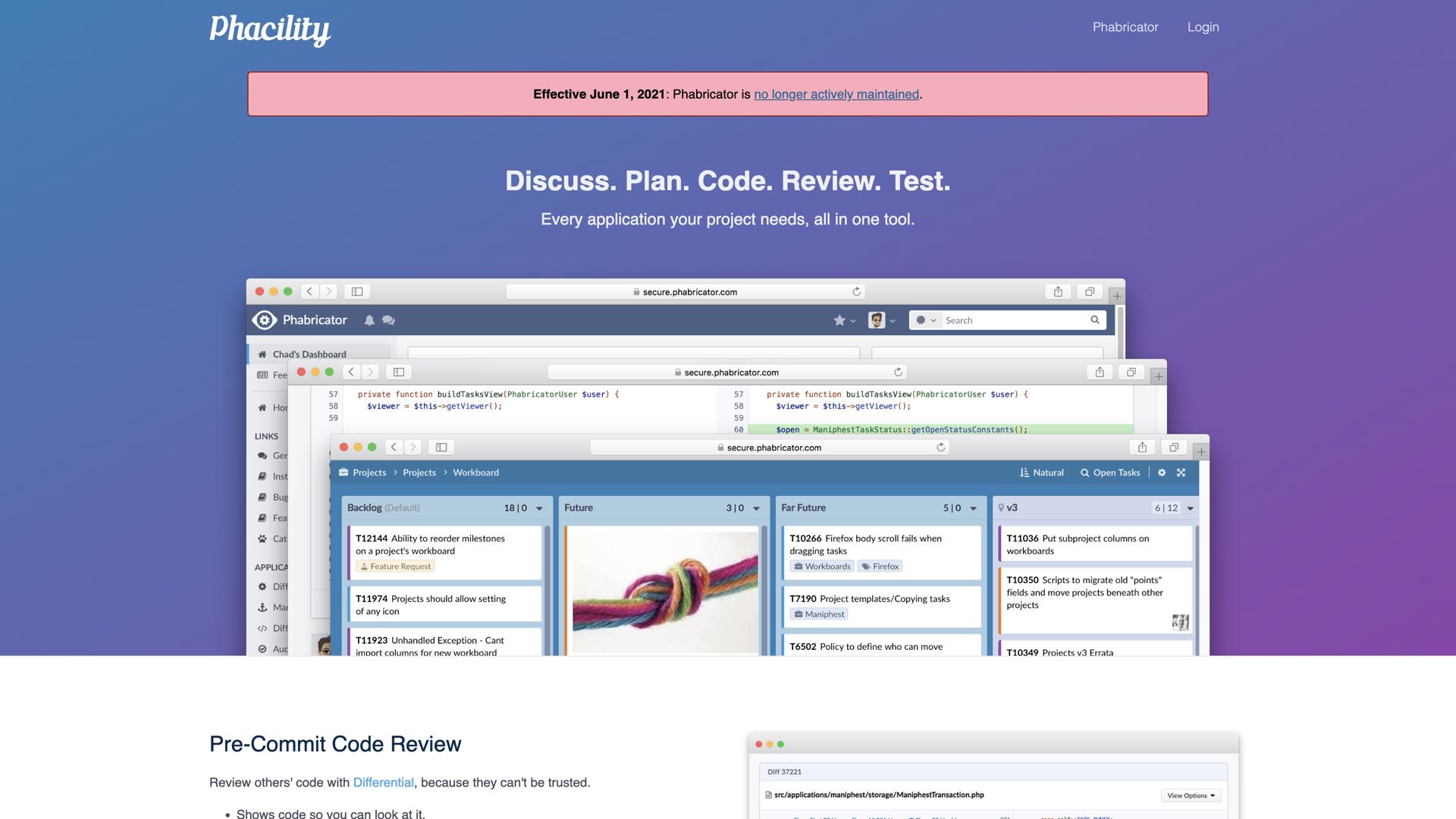Click the Phacility logo

(x=270, y=29)
